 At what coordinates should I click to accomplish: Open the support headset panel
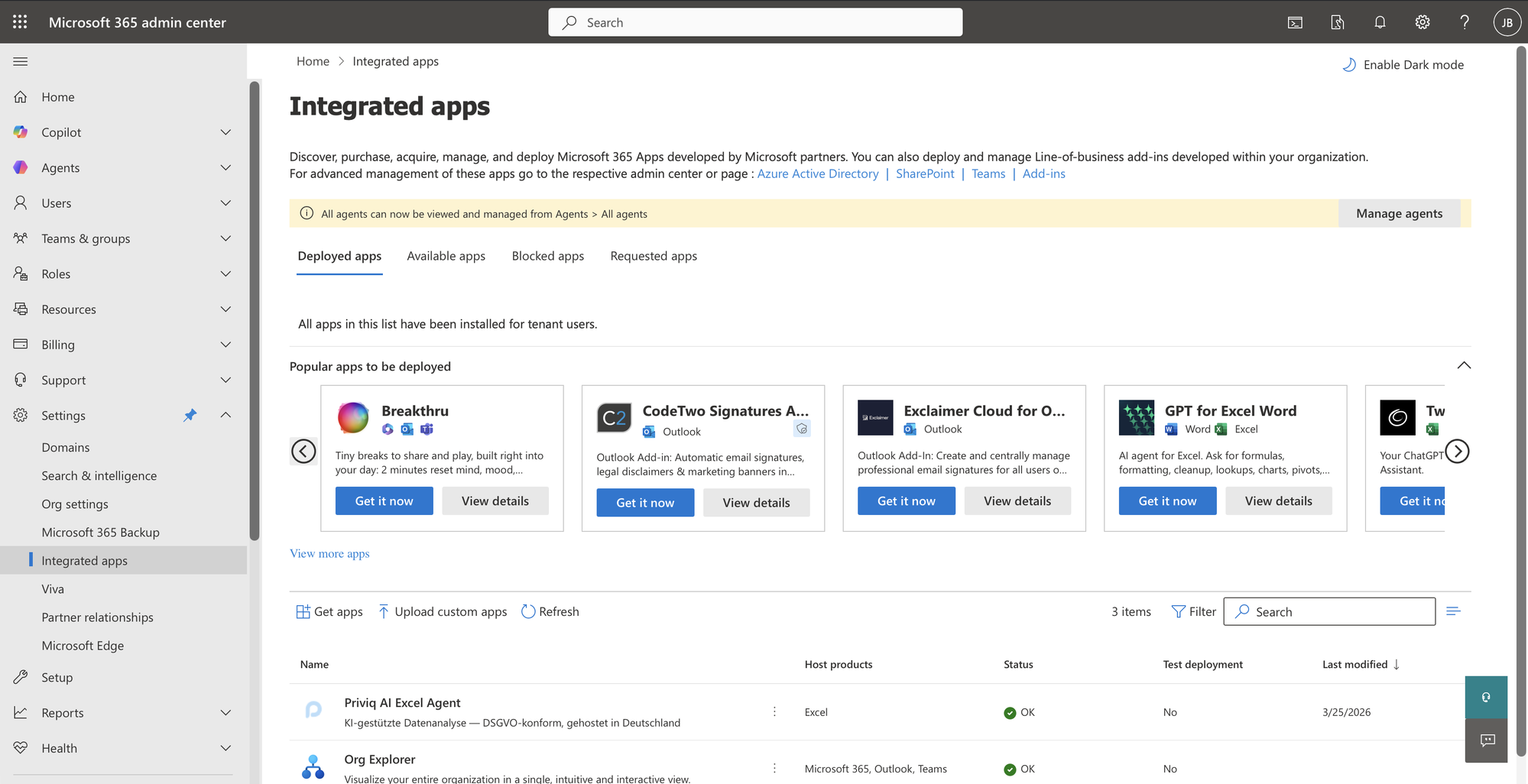1486,696
